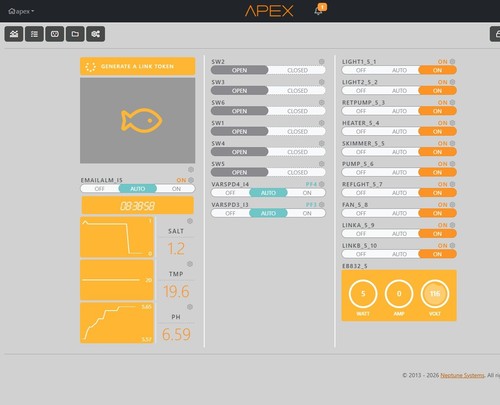500x405 pixels.
Task: Click the gear icon above TMP
Action: pos(190,264)
